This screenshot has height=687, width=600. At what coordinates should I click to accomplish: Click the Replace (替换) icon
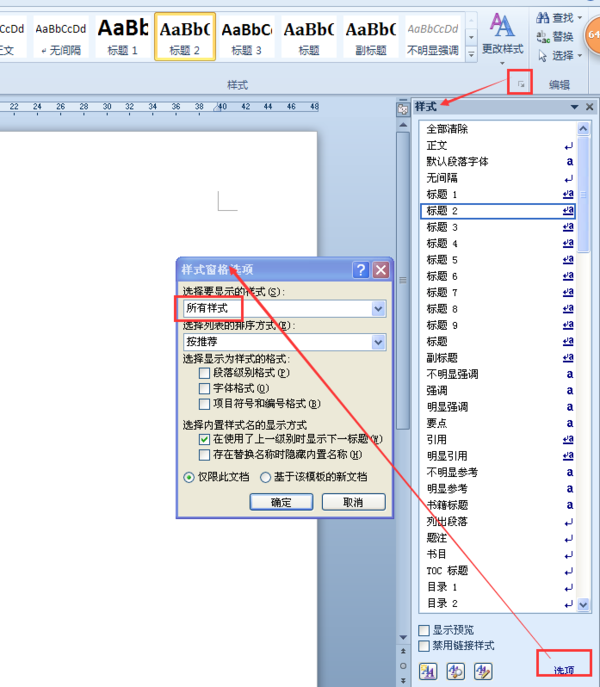[543, 37]
